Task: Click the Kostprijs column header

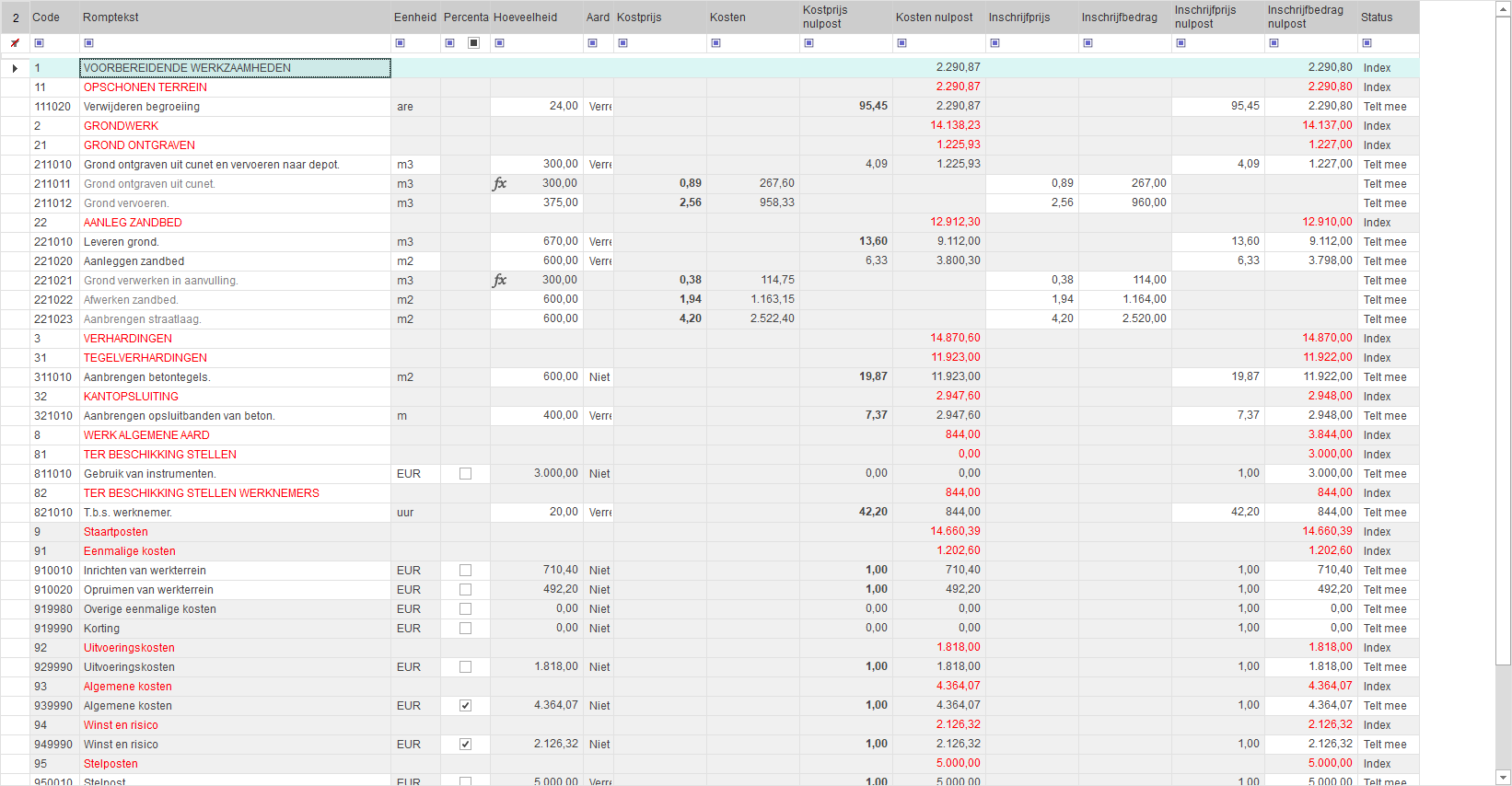Action: point(660,17)
